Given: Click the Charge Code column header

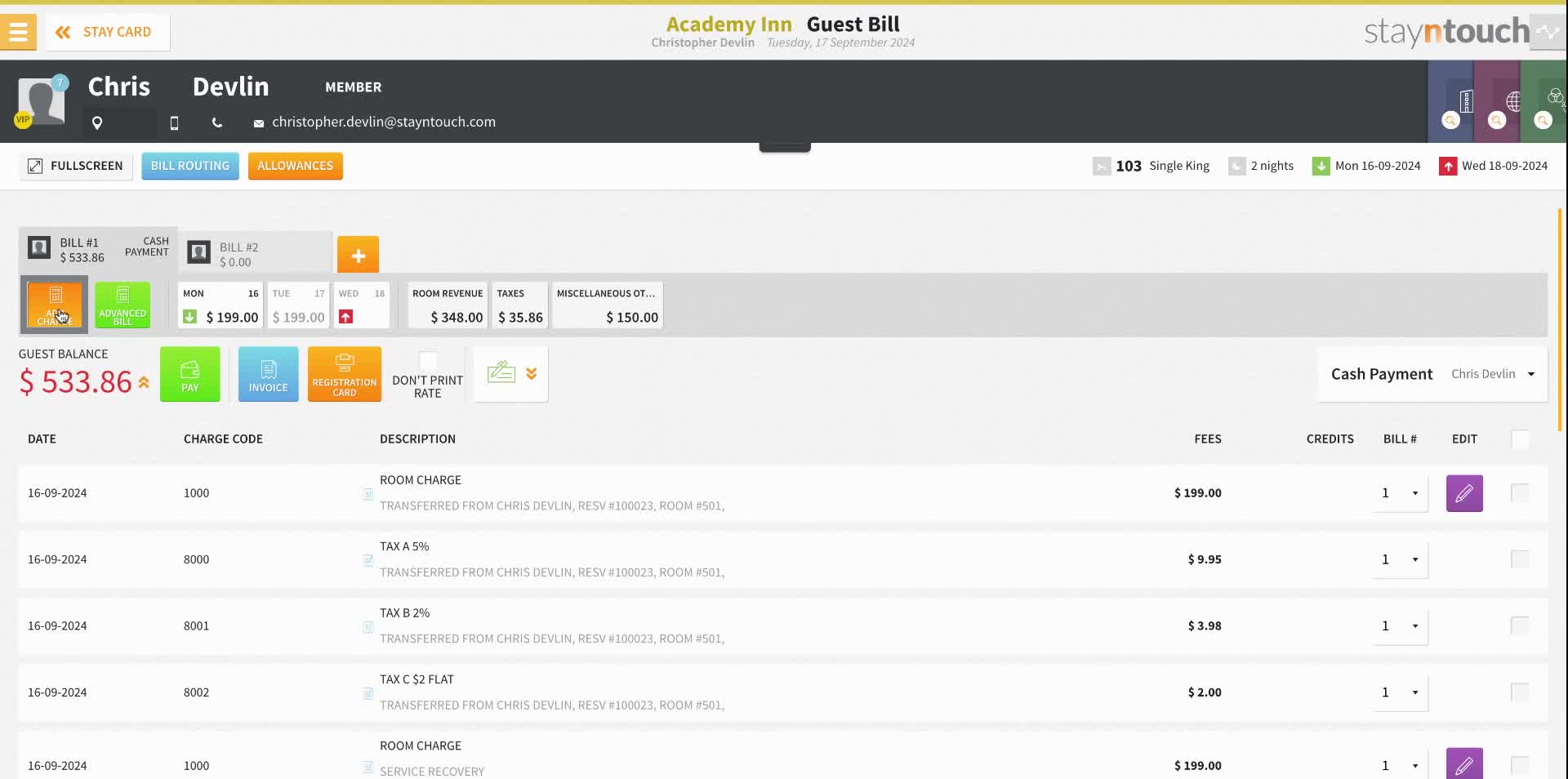Looking at the screenshot, I should [223, 439].
